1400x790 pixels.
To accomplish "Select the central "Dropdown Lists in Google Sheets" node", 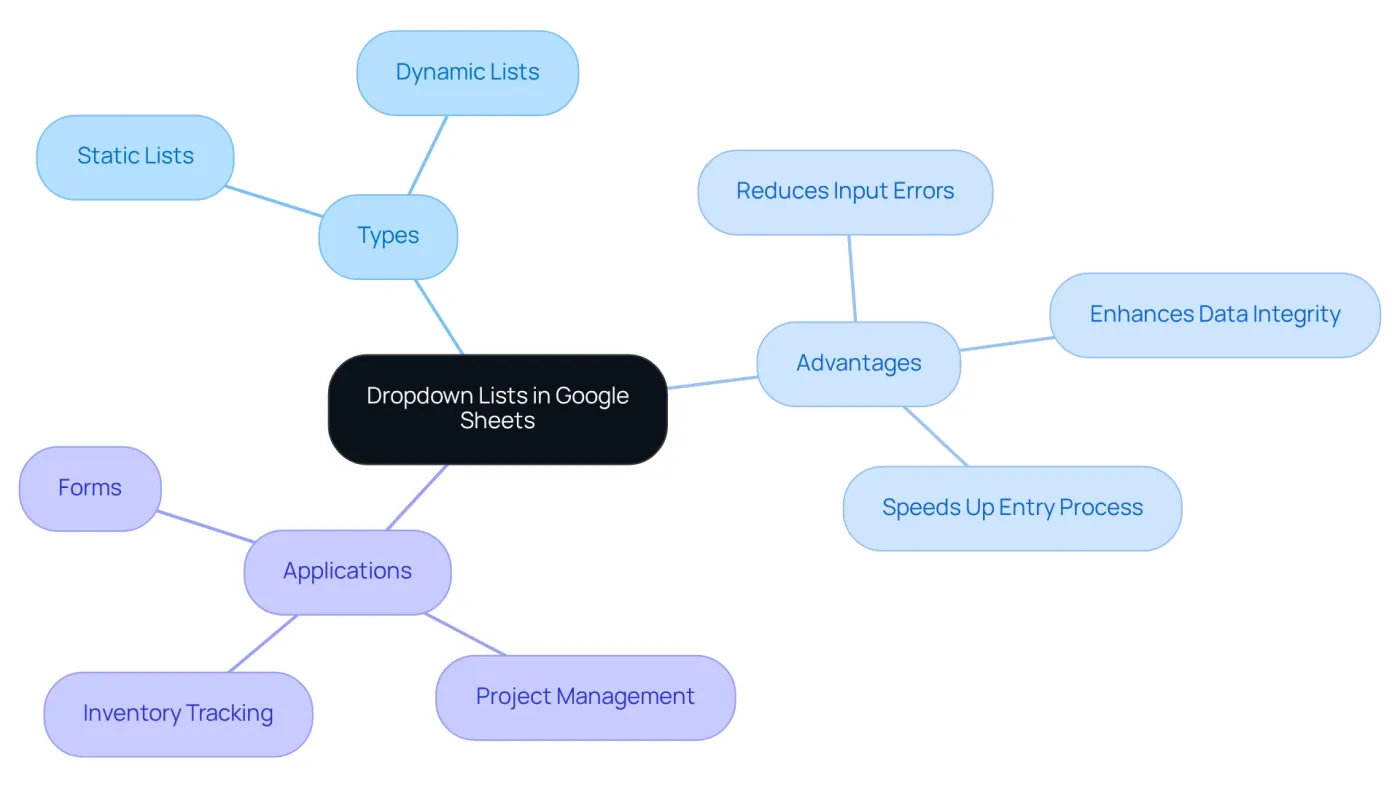I will tap(498, 409).
